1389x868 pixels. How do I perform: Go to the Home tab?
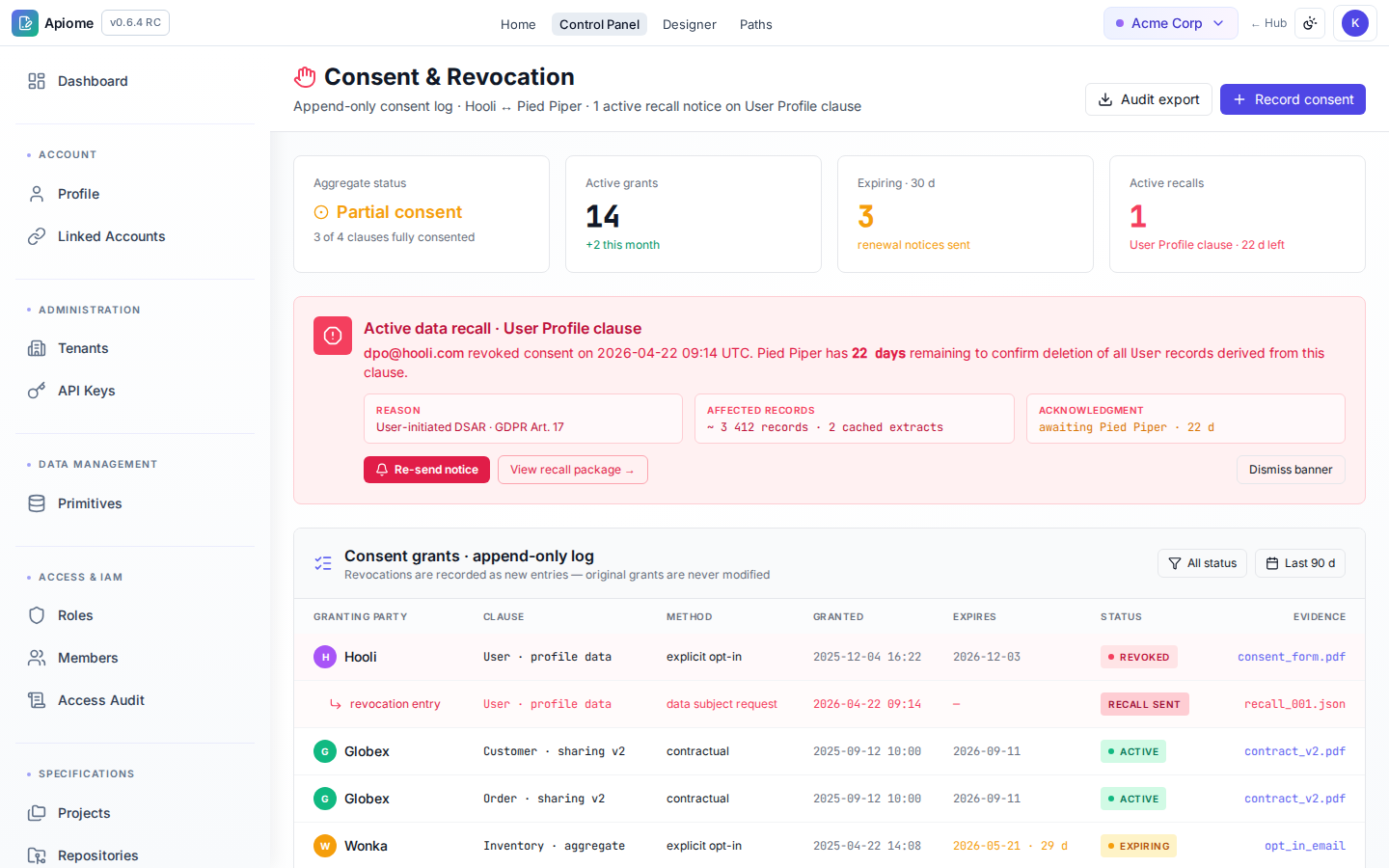pyautogui.click(x=518, y=24)
